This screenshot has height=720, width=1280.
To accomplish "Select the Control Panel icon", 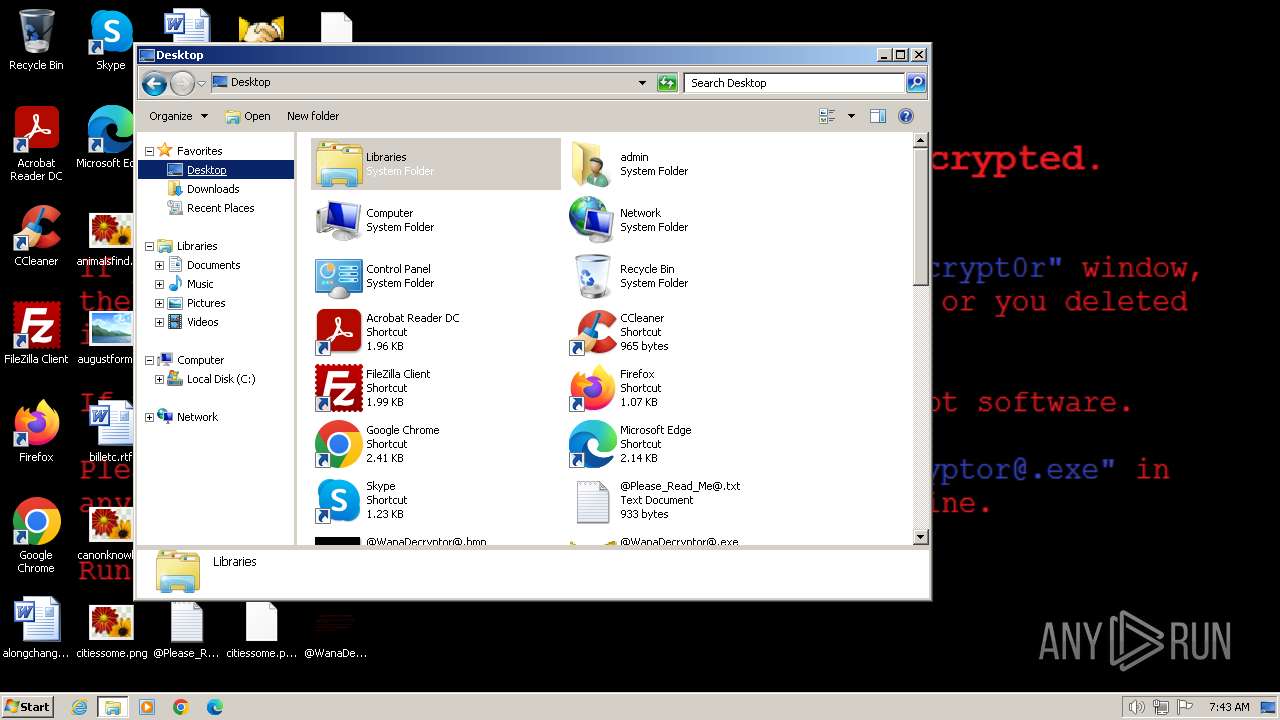I will point(339,276).
